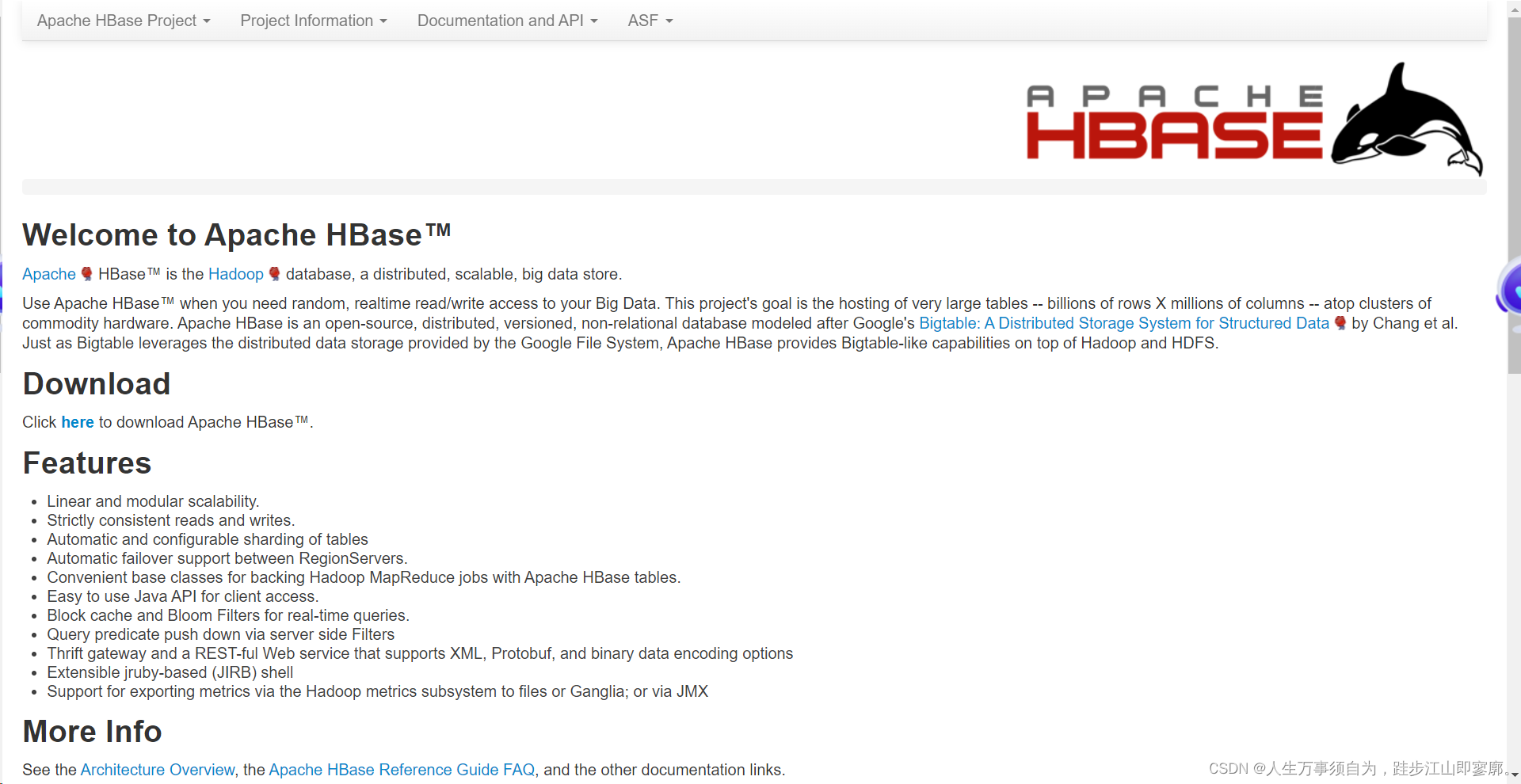Click the Hadoop hyperlink

[236, 274]
